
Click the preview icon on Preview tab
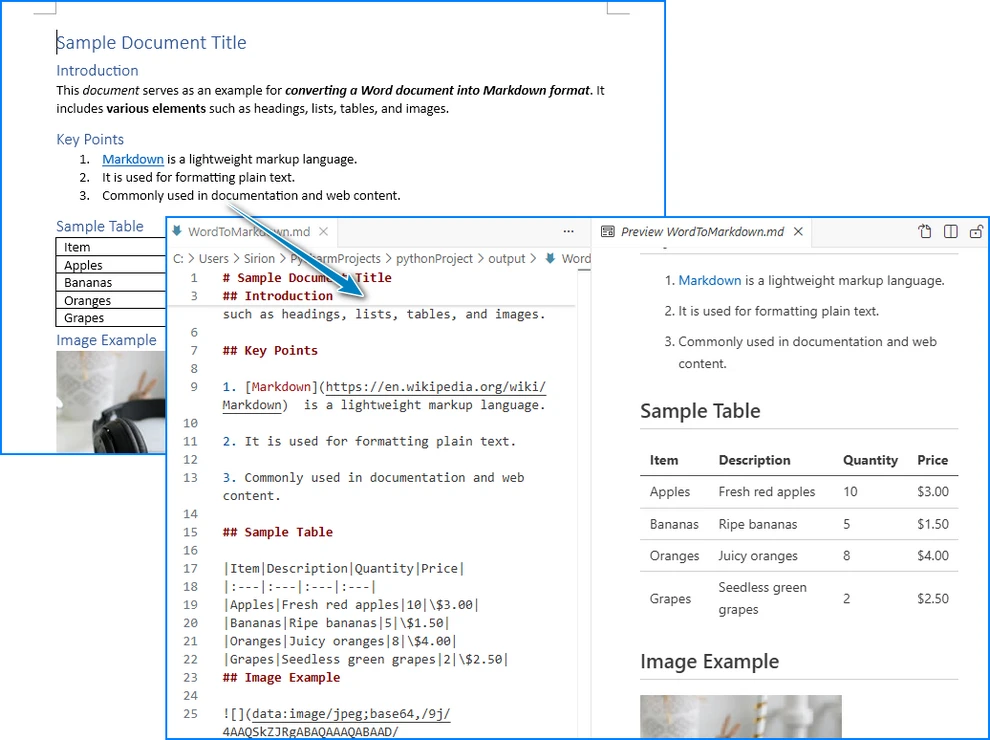(607, 231)
